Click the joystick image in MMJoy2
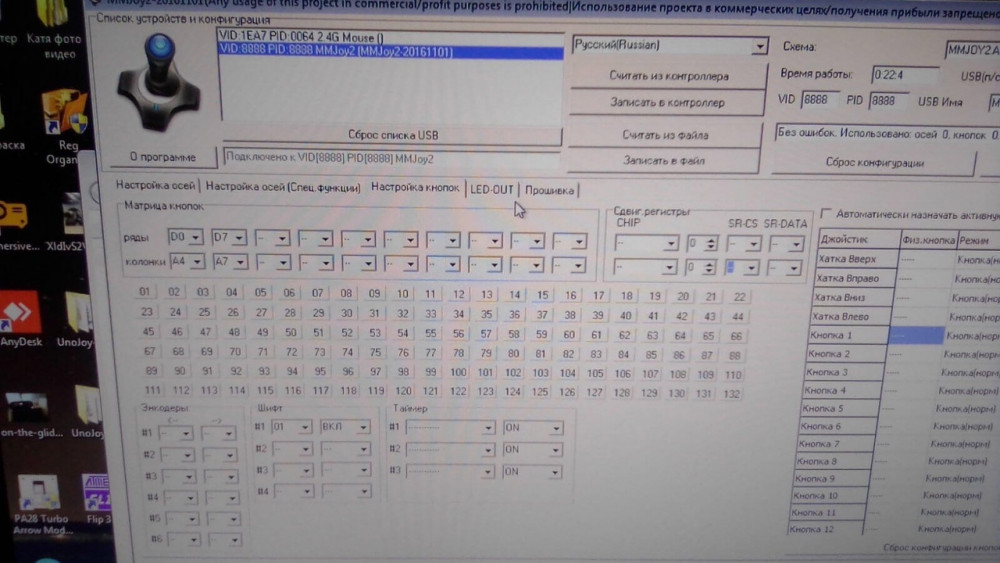The image size is (1000, 563). (x=158, y=82)
